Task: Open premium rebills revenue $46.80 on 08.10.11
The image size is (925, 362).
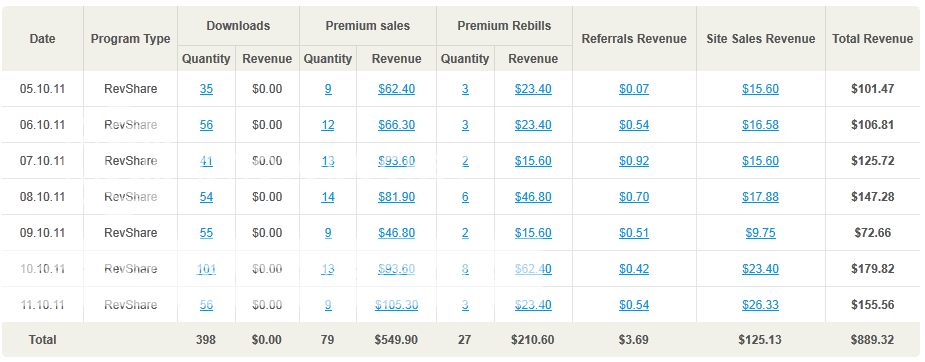Action: (533, 197)
